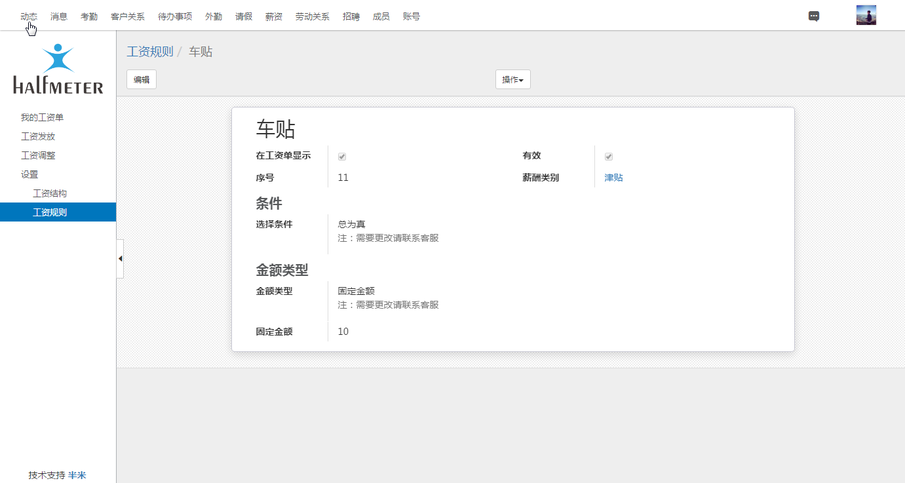Go to 工资规则 breadcrumb link

click(149, 52)
